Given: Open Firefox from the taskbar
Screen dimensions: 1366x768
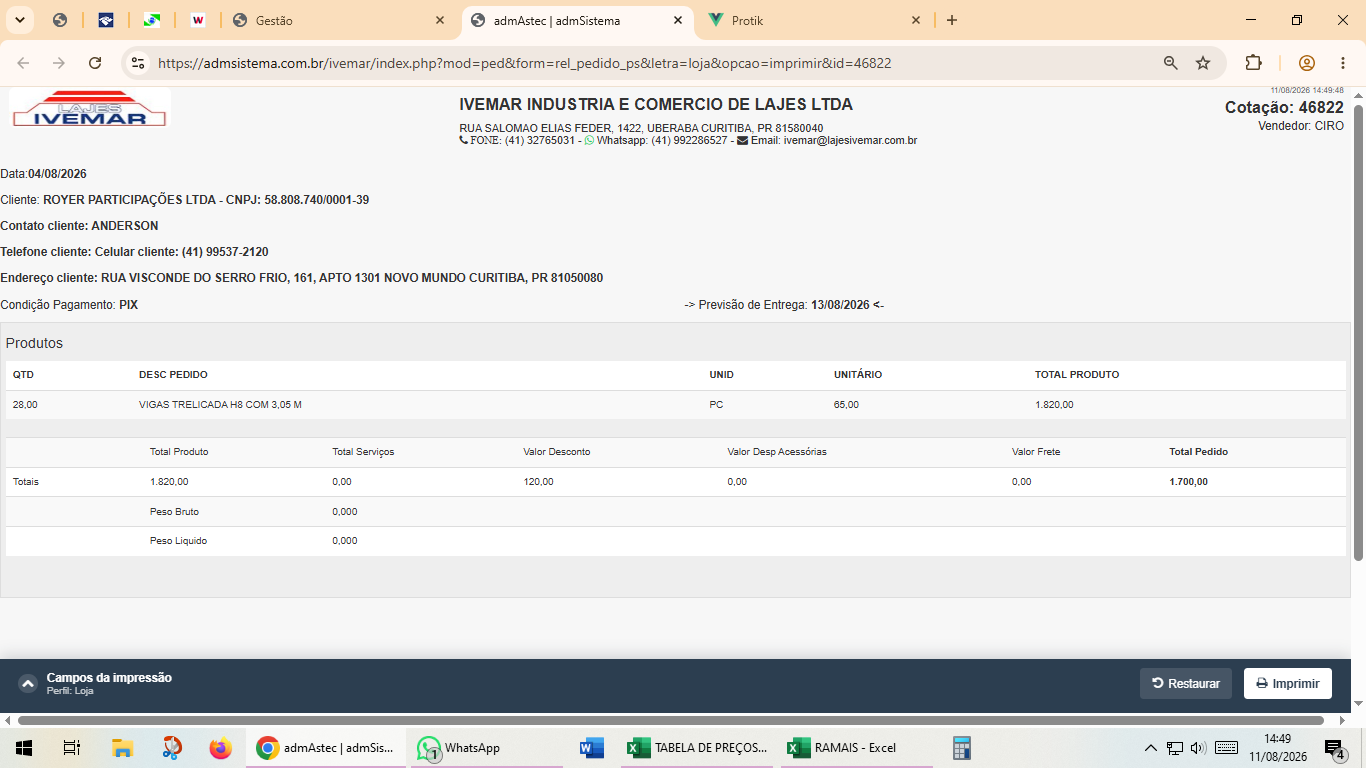Looking at the screenshot, I should point(220,747).
